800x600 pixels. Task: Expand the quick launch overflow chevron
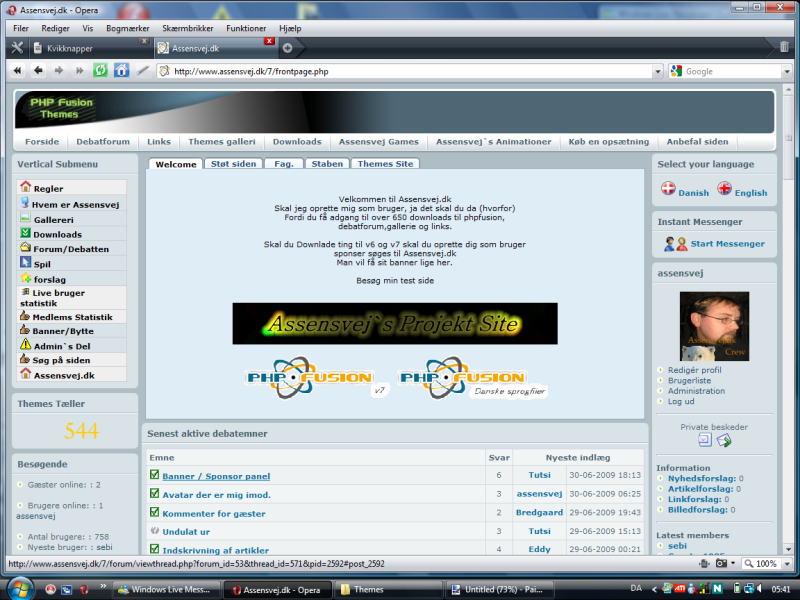click(103, 586)
